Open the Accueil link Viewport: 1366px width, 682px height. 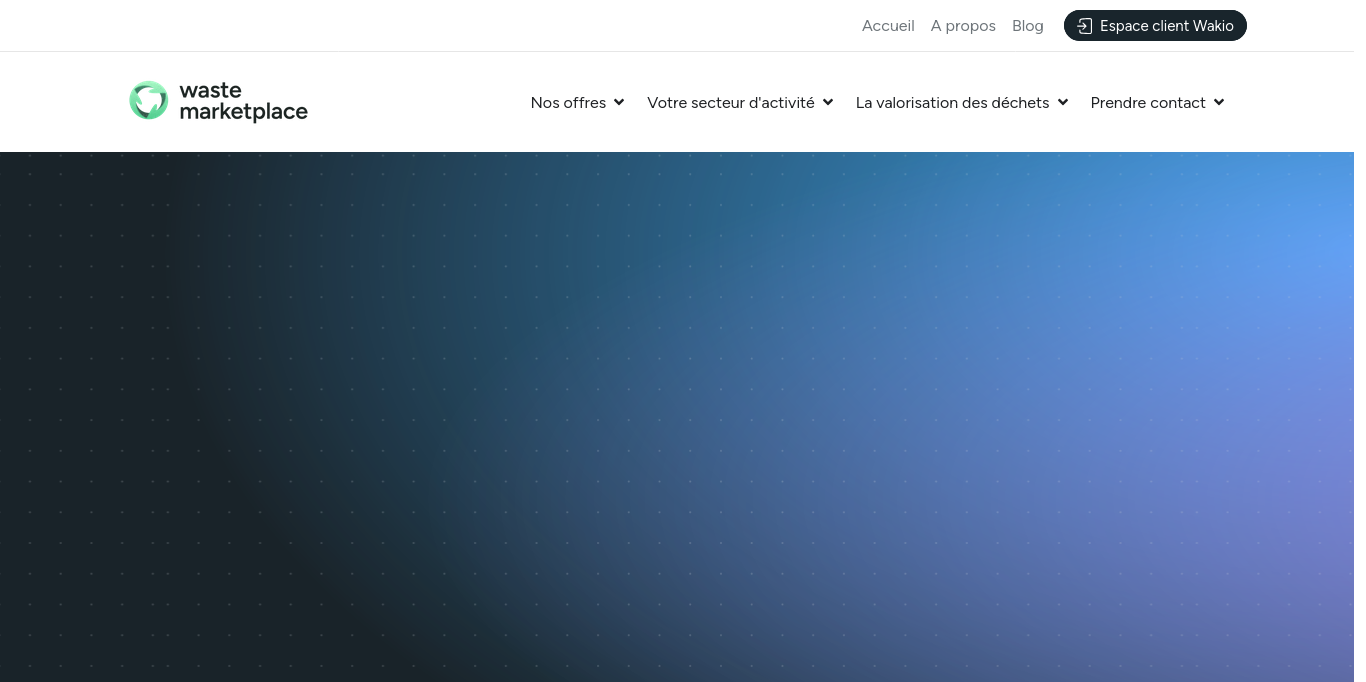point(888,26)
